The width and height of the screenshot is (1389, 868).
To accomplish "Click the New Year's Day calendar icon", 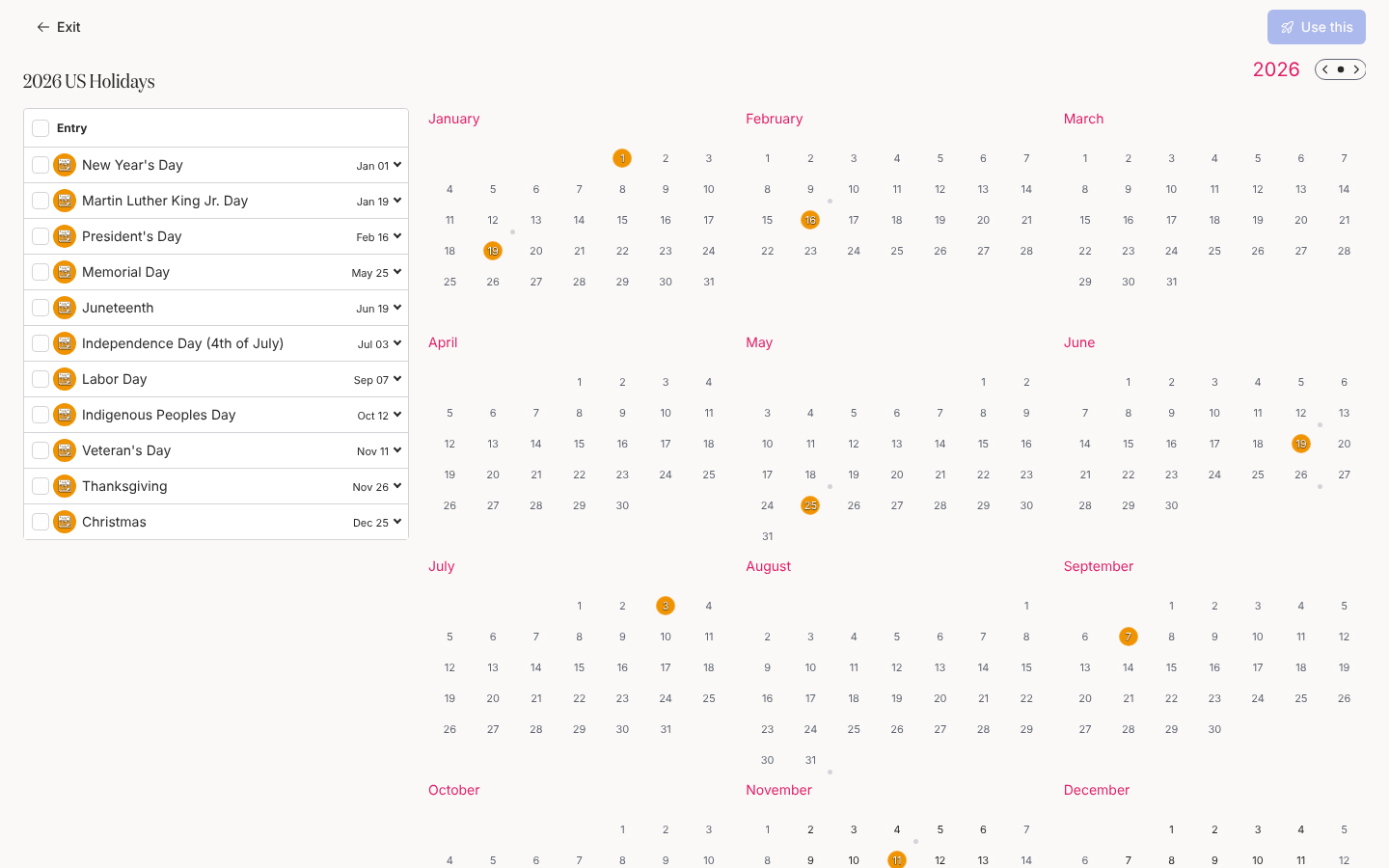I will pos(65,165).
